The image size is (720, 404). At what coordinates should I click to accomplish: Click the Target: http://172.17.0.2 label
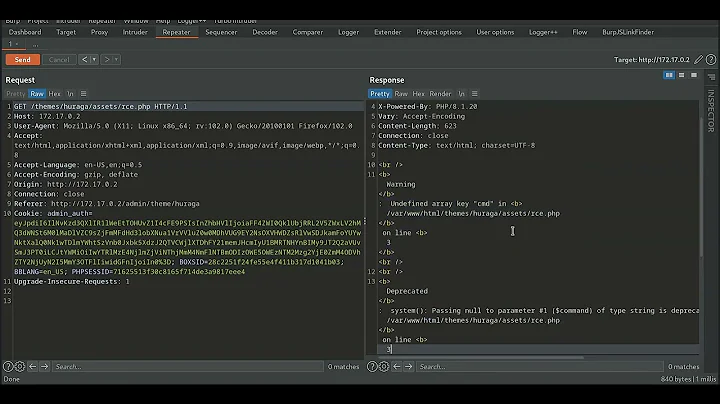[652, 60]
